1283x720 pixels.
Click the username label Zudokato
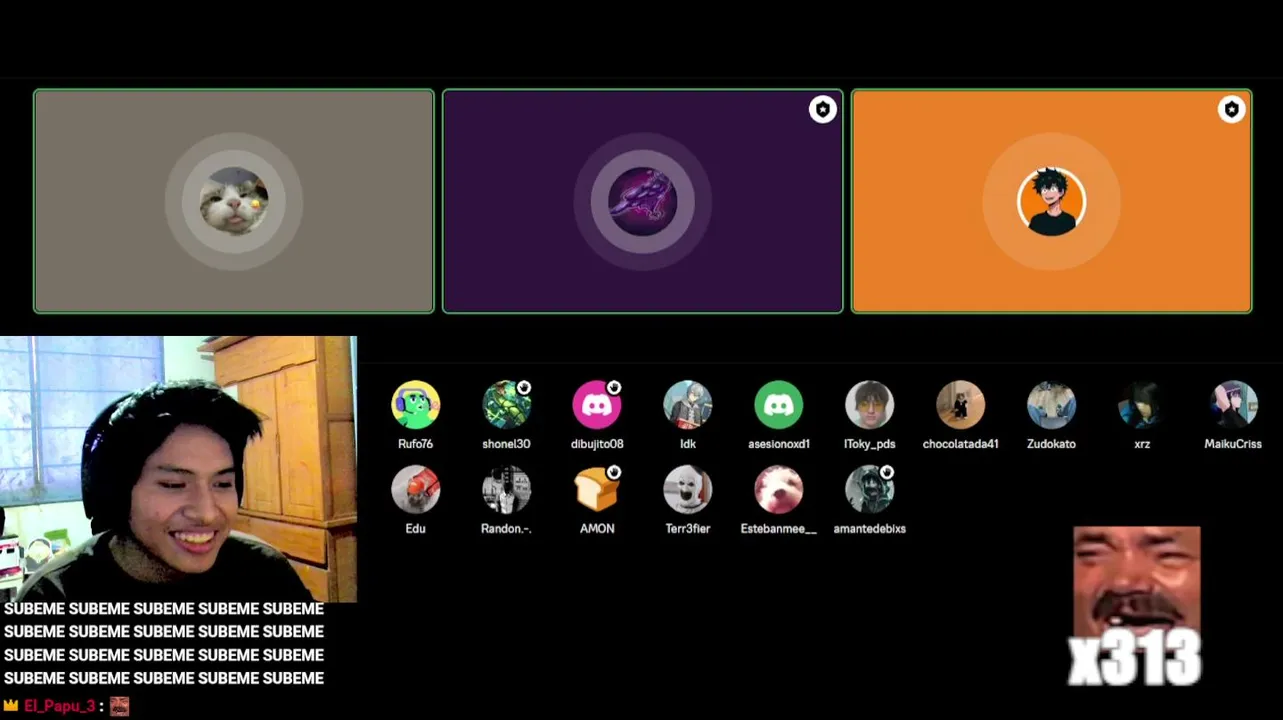1051,444
